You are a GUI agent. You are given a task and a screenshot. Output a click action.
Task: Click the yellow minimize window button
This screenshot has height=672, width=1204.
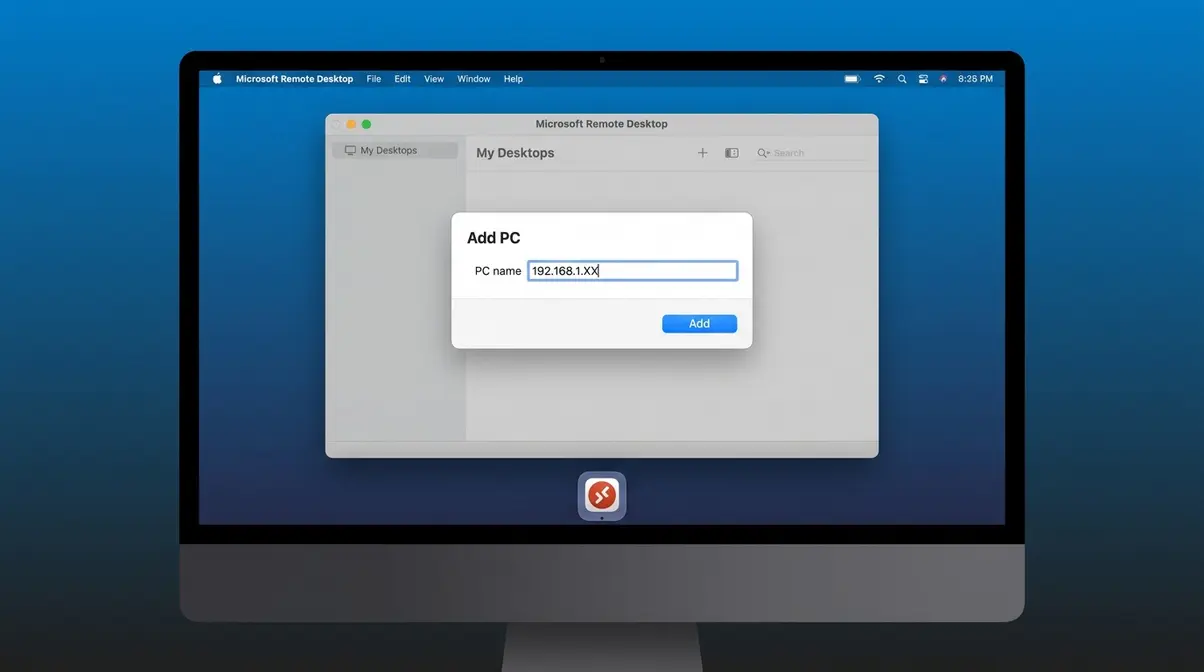pyautogui.click(x=351, y=124)
